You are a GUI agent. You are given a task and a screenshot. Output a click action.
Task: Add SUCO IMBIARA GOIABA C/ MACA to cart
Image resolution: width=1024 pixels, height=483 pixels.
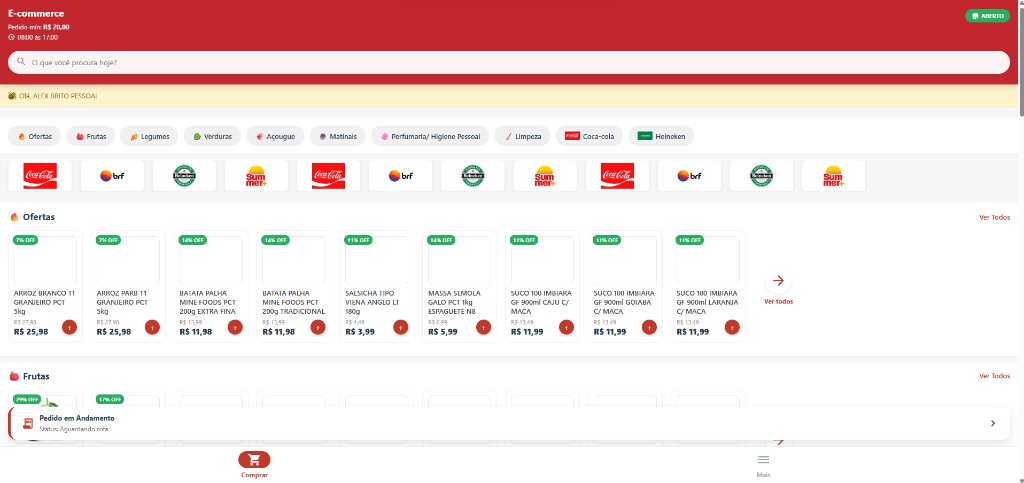click(x=649, y=327)
